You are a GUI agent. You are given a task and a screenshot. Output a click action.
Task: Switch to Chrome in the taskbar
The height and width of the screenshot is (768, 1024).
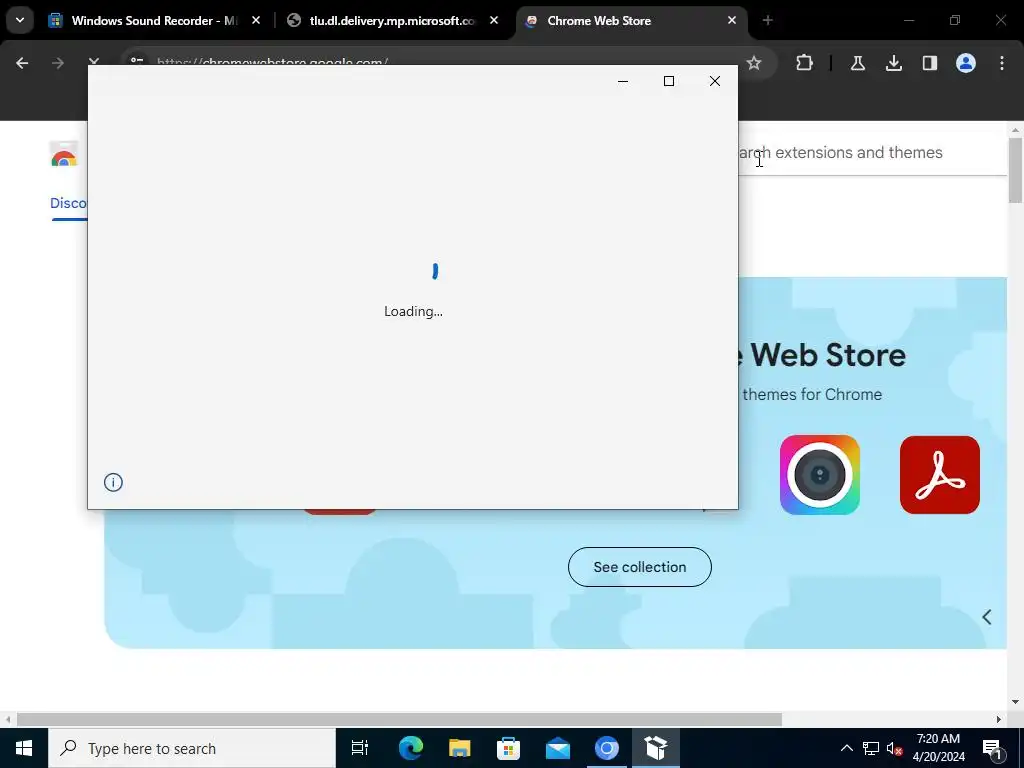[607, 748]
